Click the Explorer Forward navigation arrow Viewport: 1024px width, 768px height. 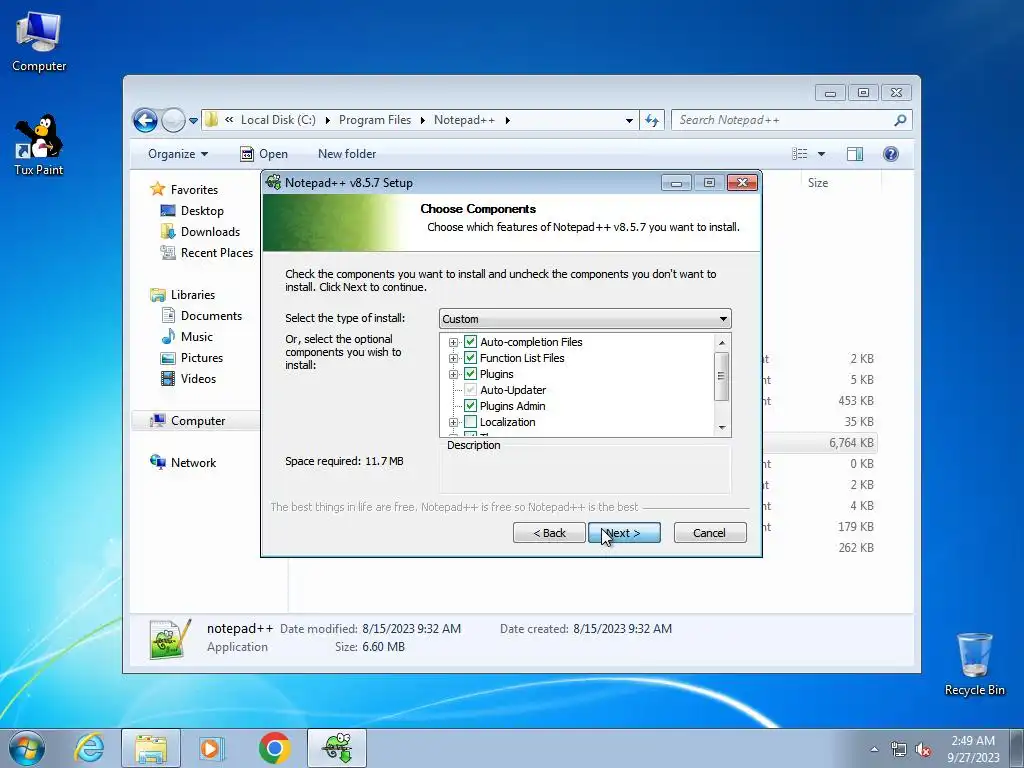(x=173, y=120)
